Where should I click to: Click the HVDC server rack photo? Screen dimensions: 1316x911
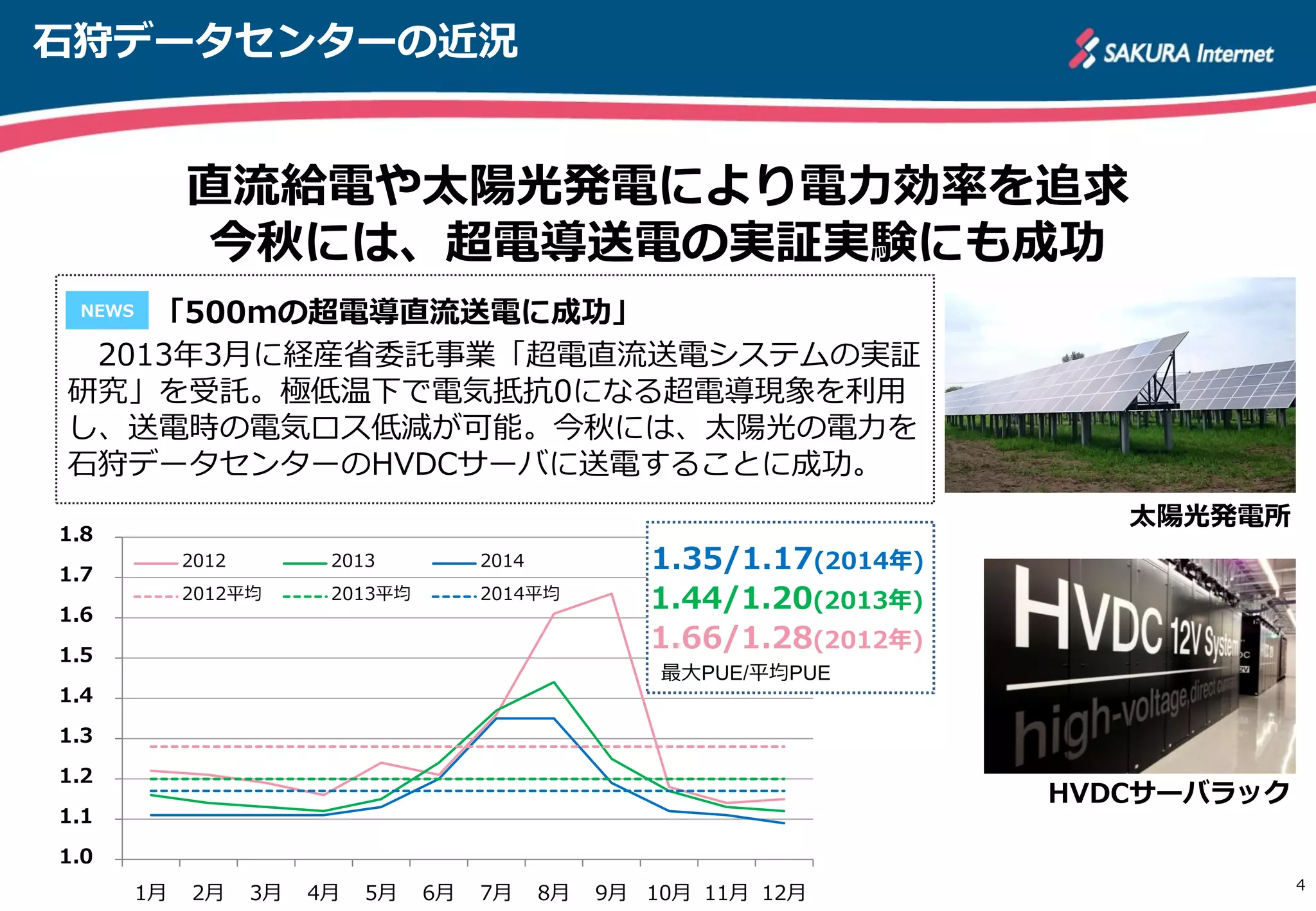click(1139, 666)
